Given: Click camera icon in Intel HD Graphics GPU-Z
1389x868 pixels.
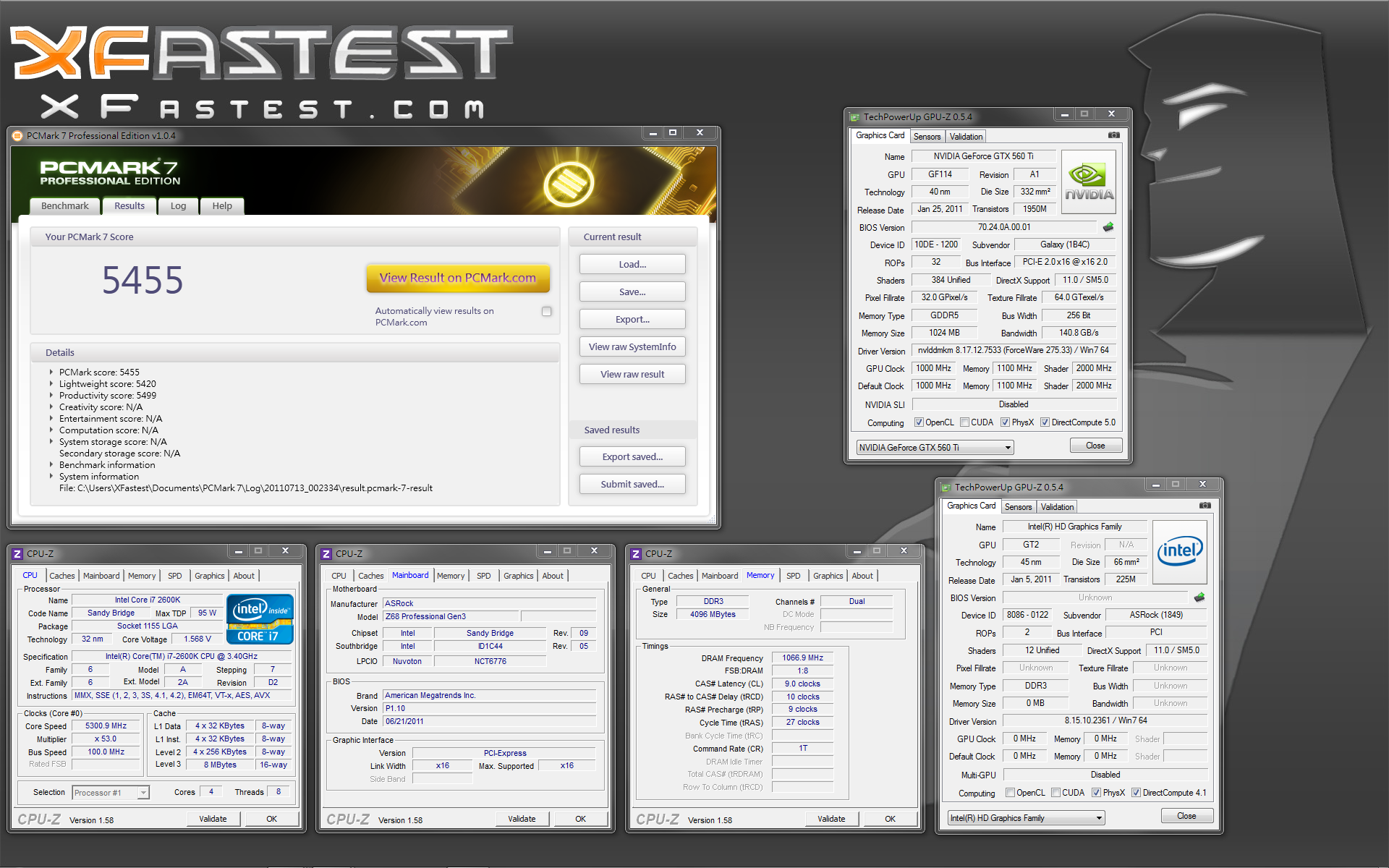Looking at the screenshot, I should coord(1205,506).
